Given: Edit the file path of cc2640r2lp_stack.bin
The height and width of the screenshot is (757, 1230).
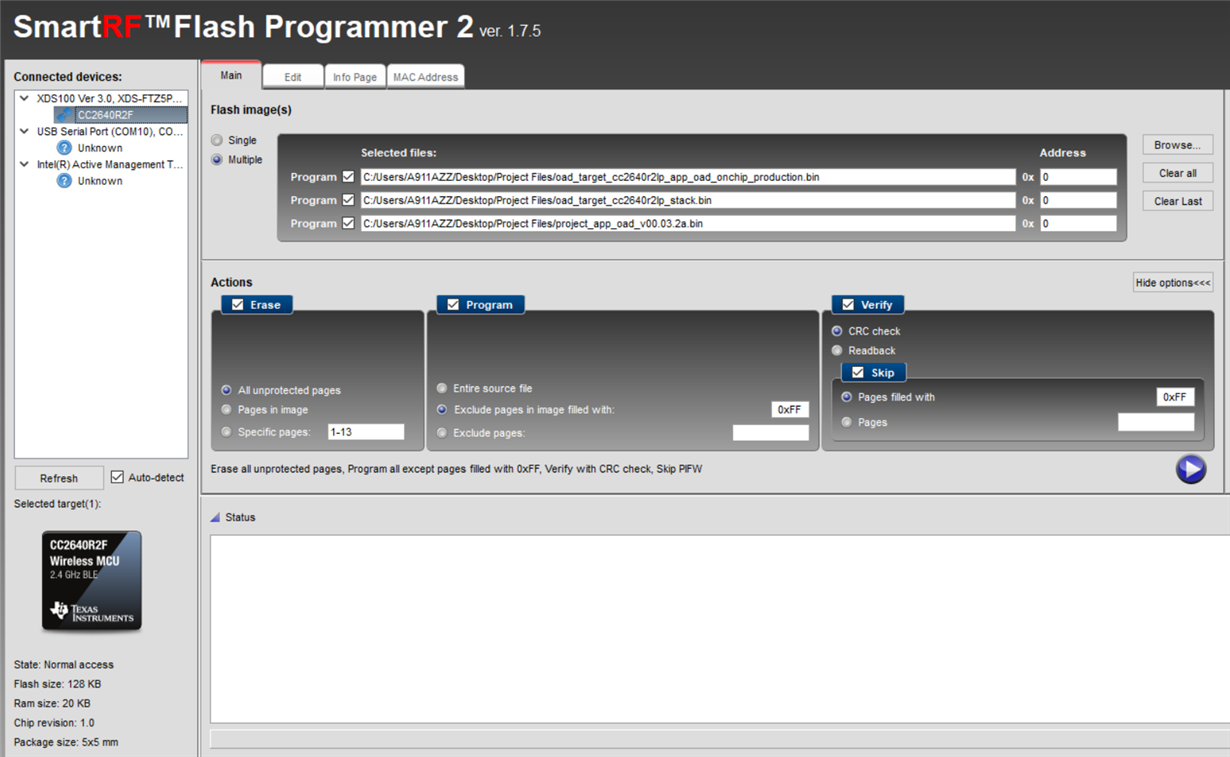Looking at the screenshot, I should (x=687, y=200).
